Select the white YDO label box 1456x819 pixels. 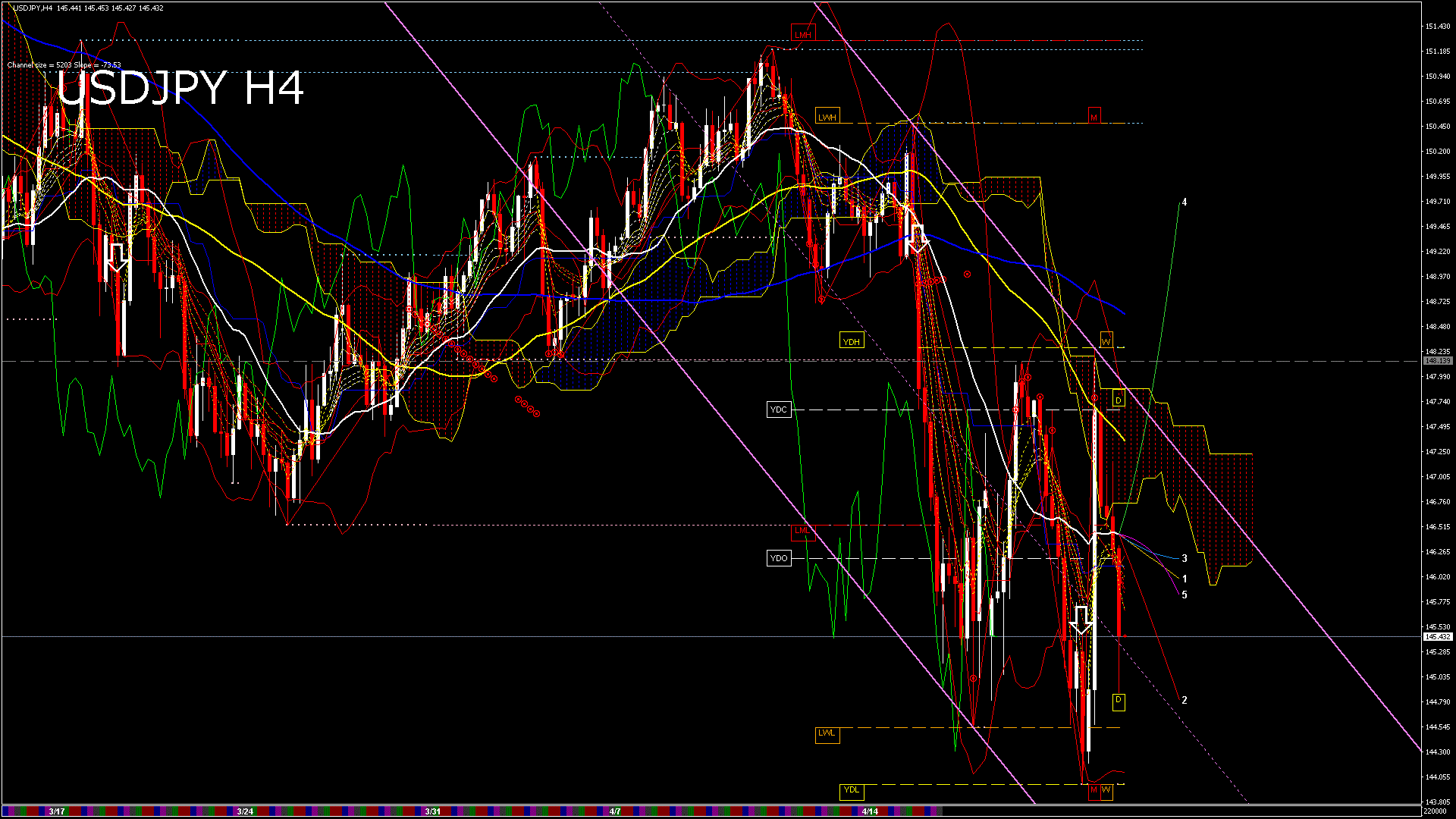779,559
